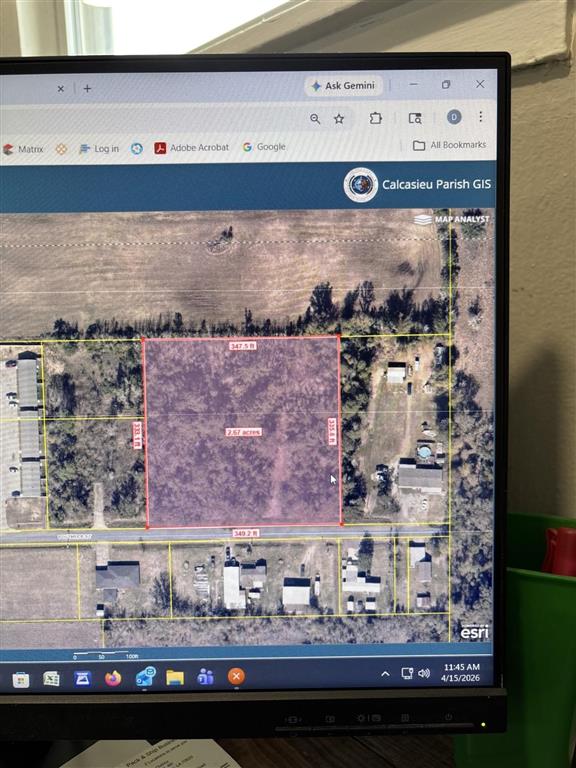The width and height of the screenshot is (576, 768).
Task: Open Microsoft Teams from the taskbar
Action: click(205, 677)
